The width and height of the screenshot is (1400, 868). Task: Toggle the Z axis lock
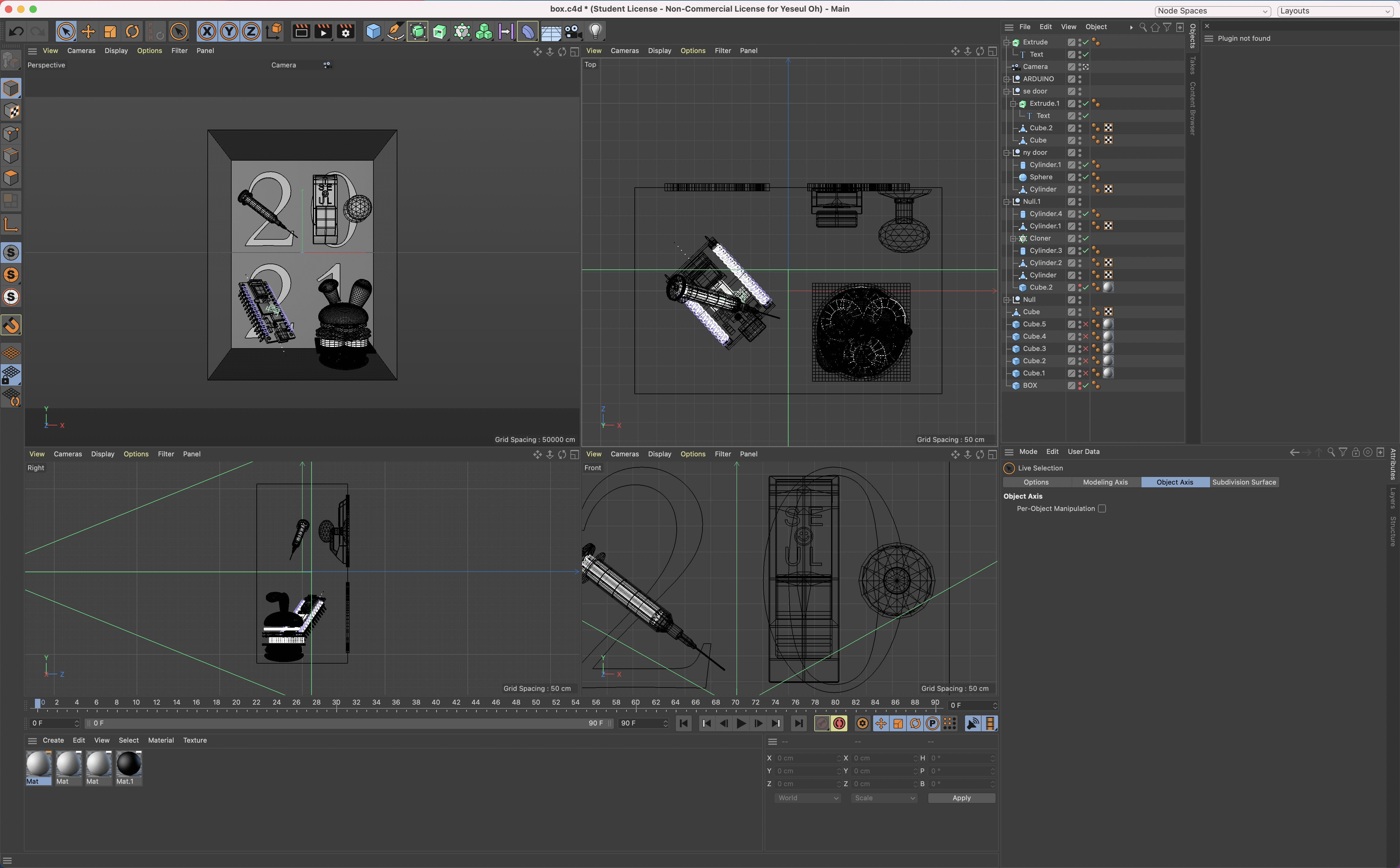click(x=251, y=32)
